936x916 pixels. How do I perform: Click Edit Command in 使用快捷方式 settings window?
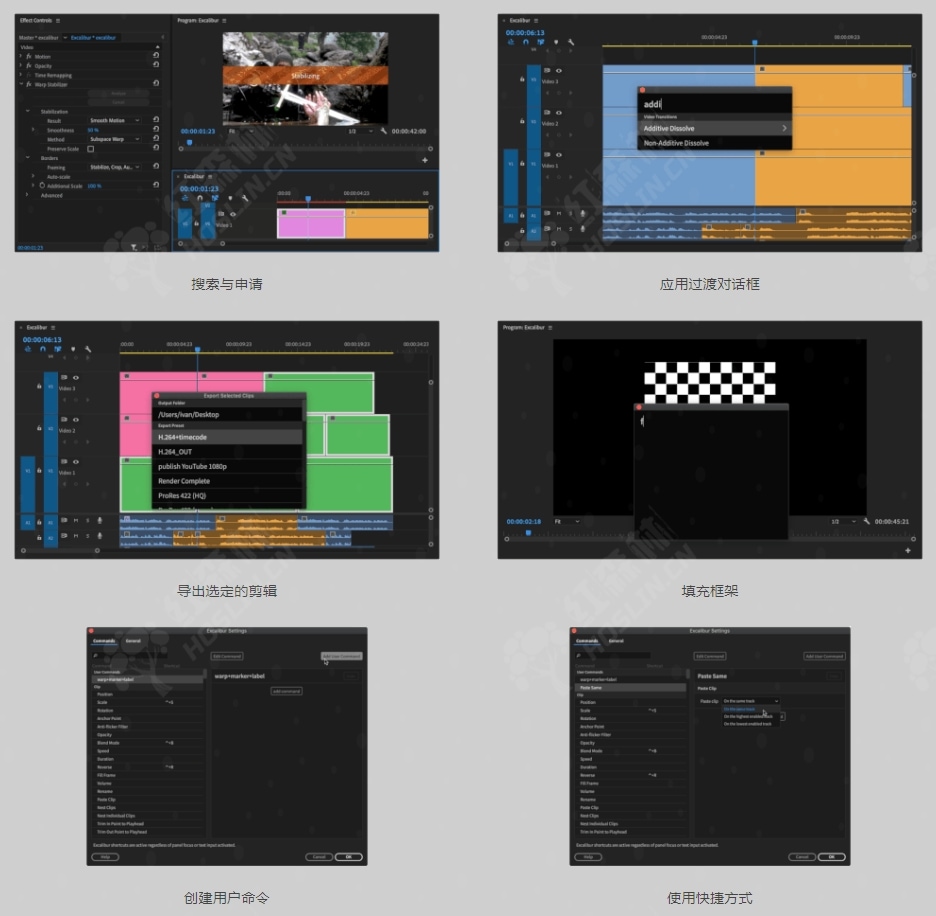point(710,656)
